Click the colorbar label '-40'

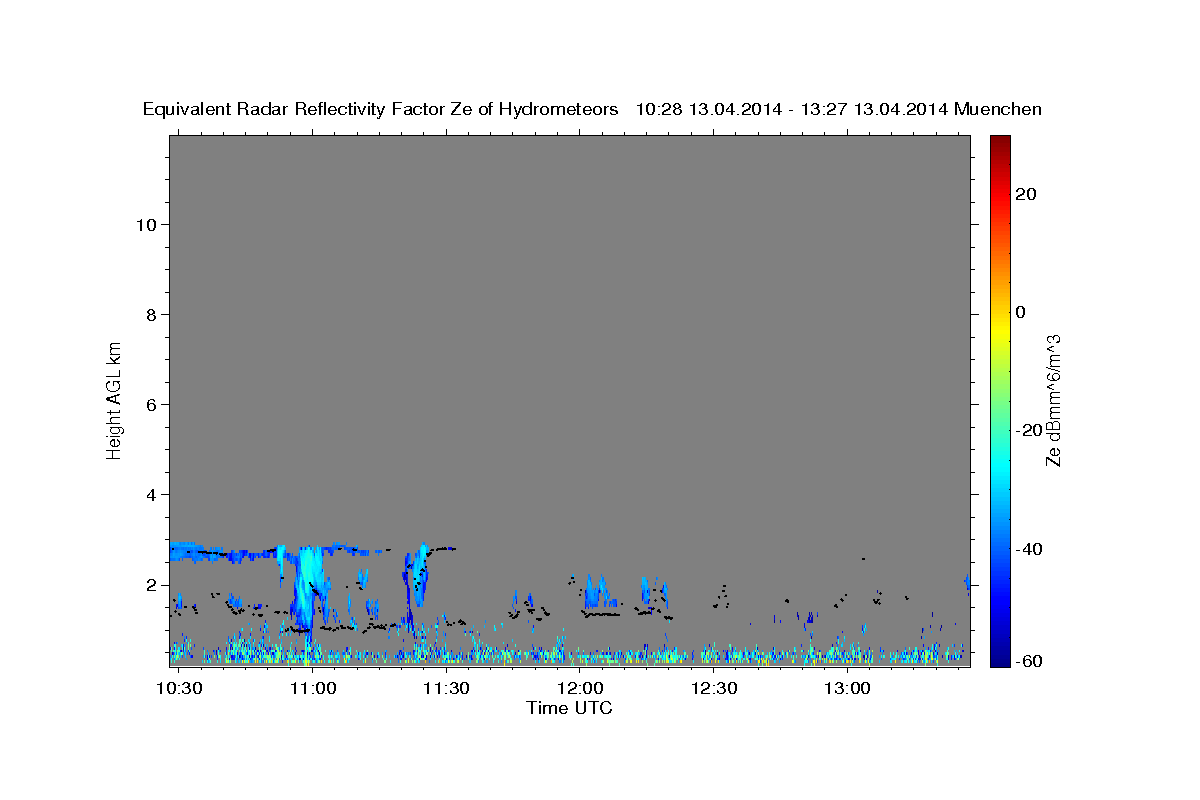point(1029,549)
